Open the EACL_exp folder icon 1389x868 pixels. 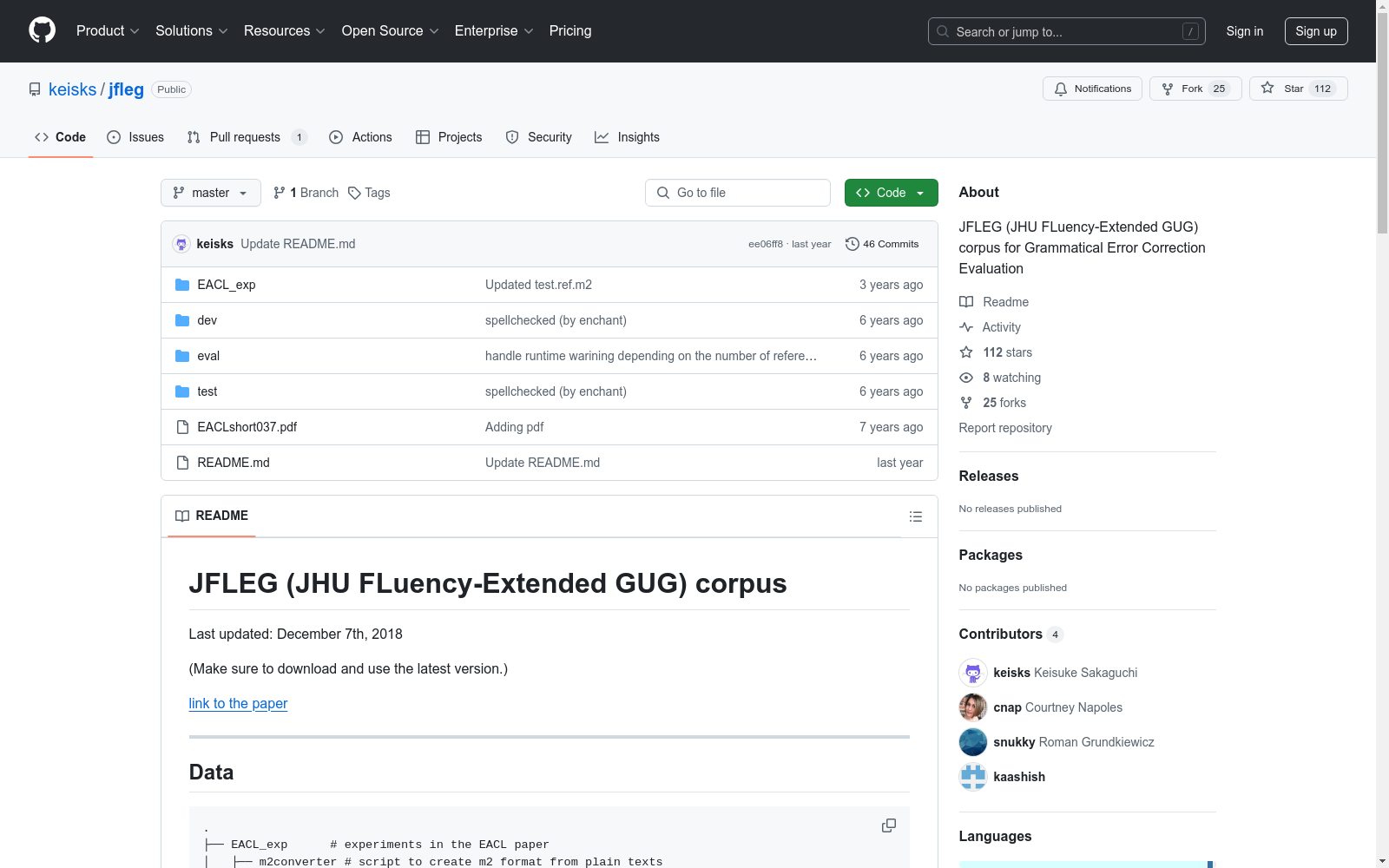(x=182, y=285)
